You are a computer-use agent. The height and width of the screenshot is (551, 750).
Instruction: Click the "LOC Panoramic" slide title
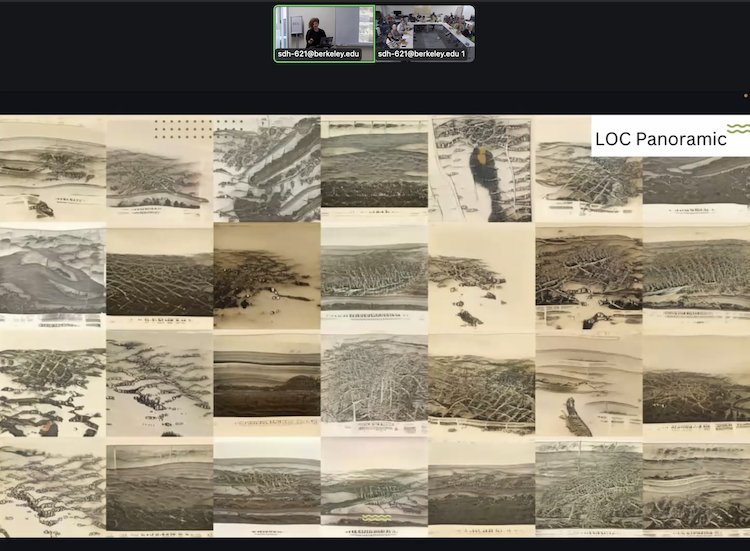coord(661,139)
